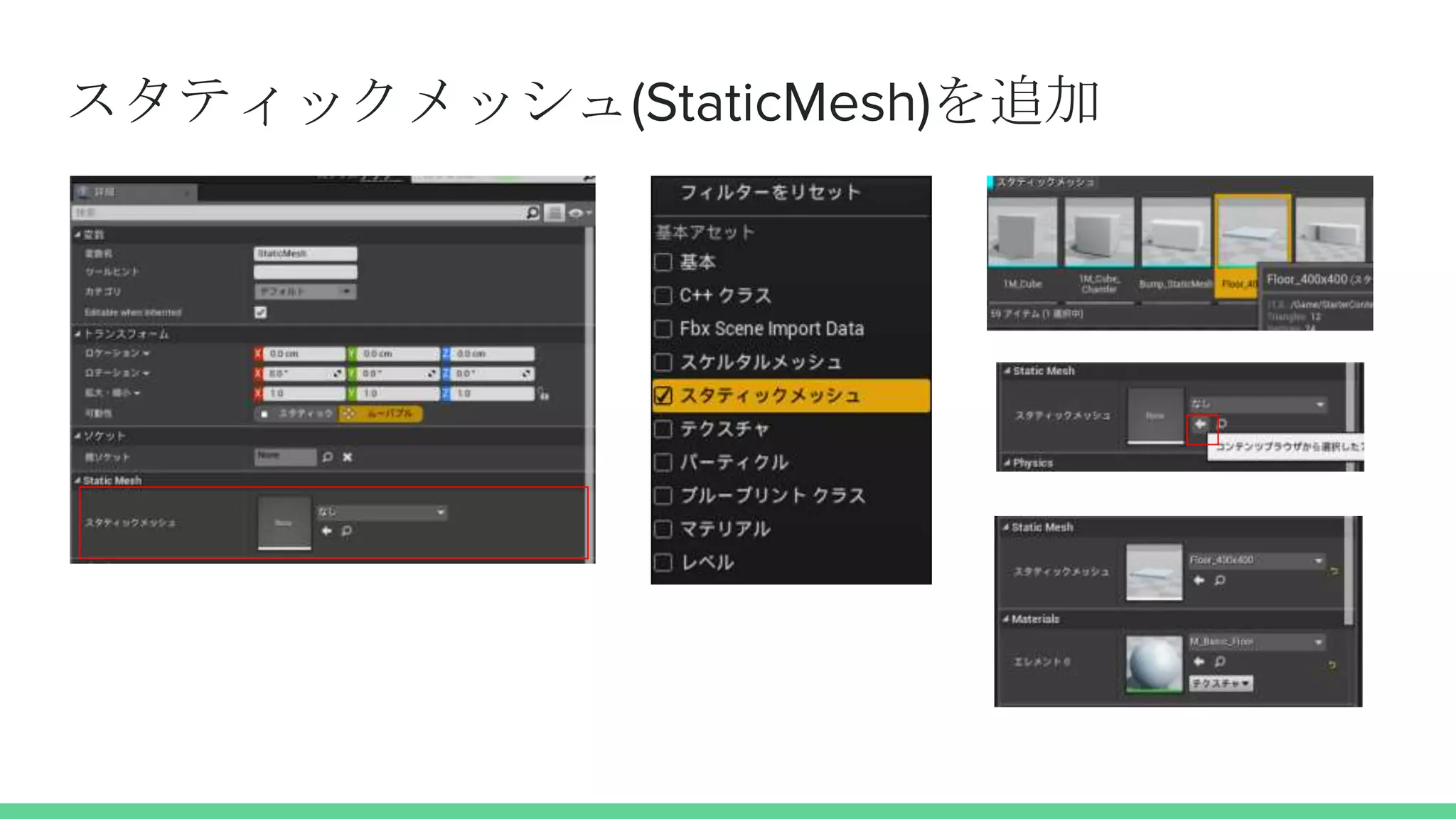The image size is (1456, 819).
Task: Select the 詳細 details tab
Action: point(134,192)
